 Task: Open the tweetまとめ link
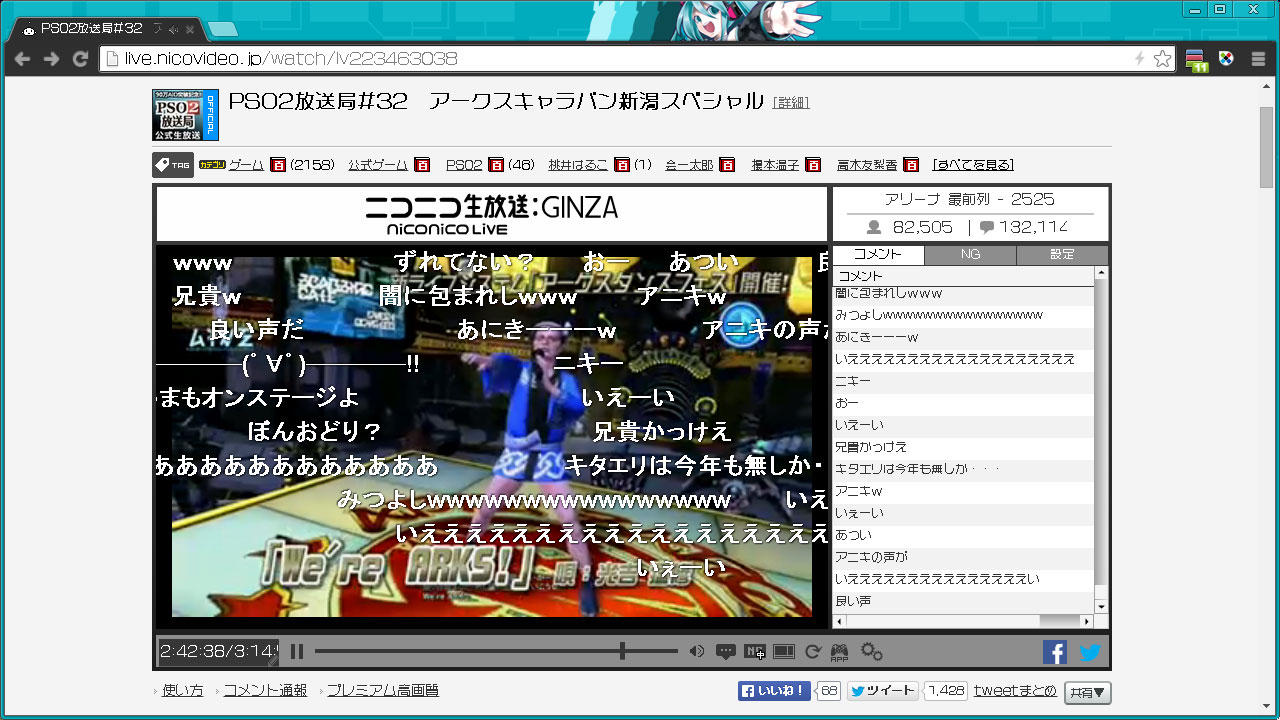1015,691
